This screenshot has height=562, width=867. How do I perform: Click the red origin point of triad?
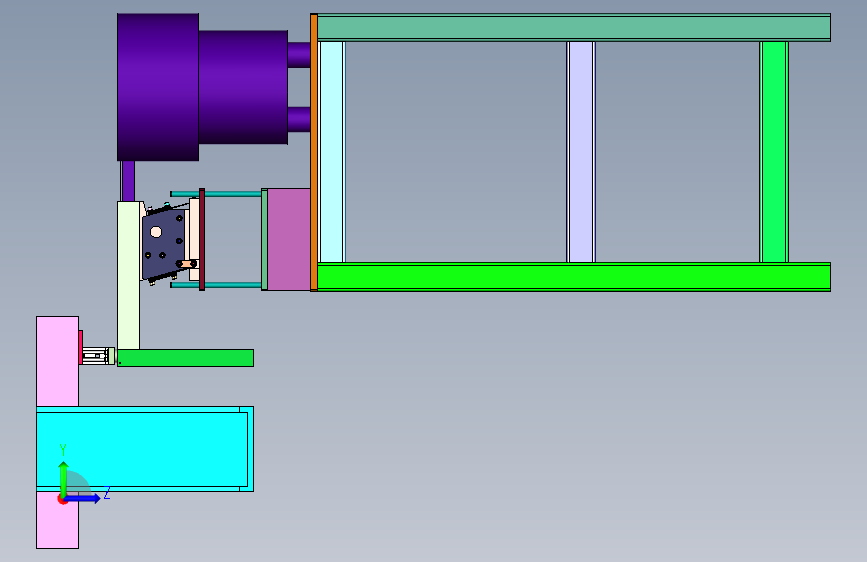(x=62, y=499)
